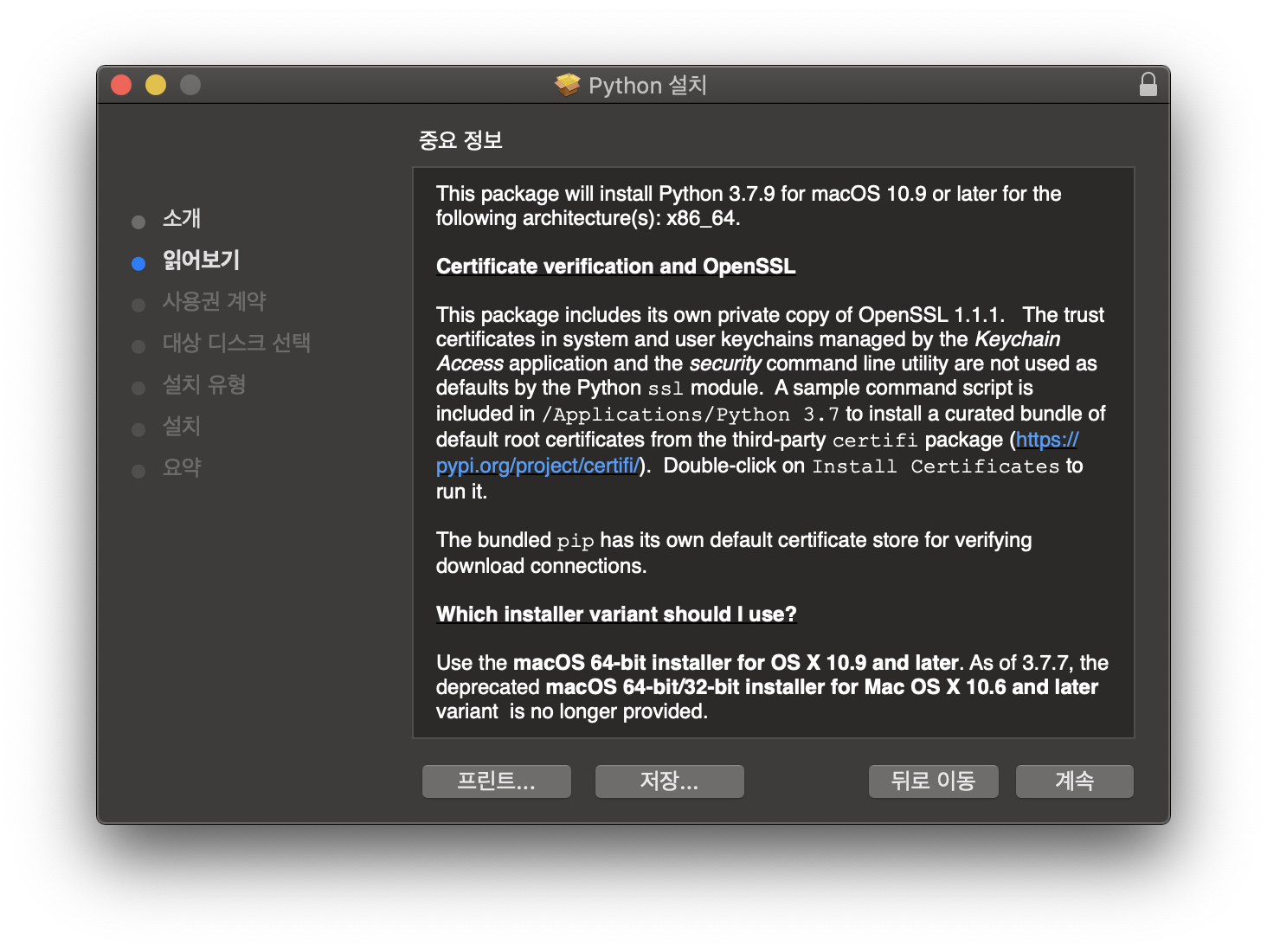Select the 대상 디스크 선택 step
The width and height of the screenshot is (1267, 952).
pyautogui.click(x=236, y=343)
